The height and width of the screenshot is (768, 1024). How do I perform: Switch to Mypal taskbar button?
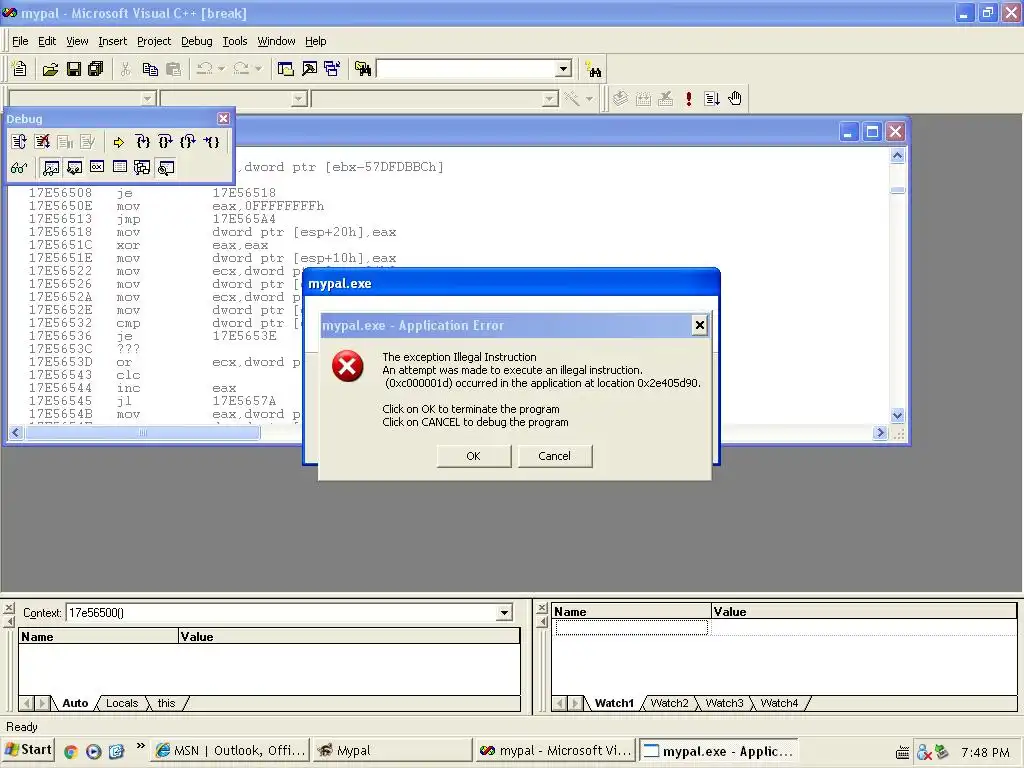[x=392, y=750]
